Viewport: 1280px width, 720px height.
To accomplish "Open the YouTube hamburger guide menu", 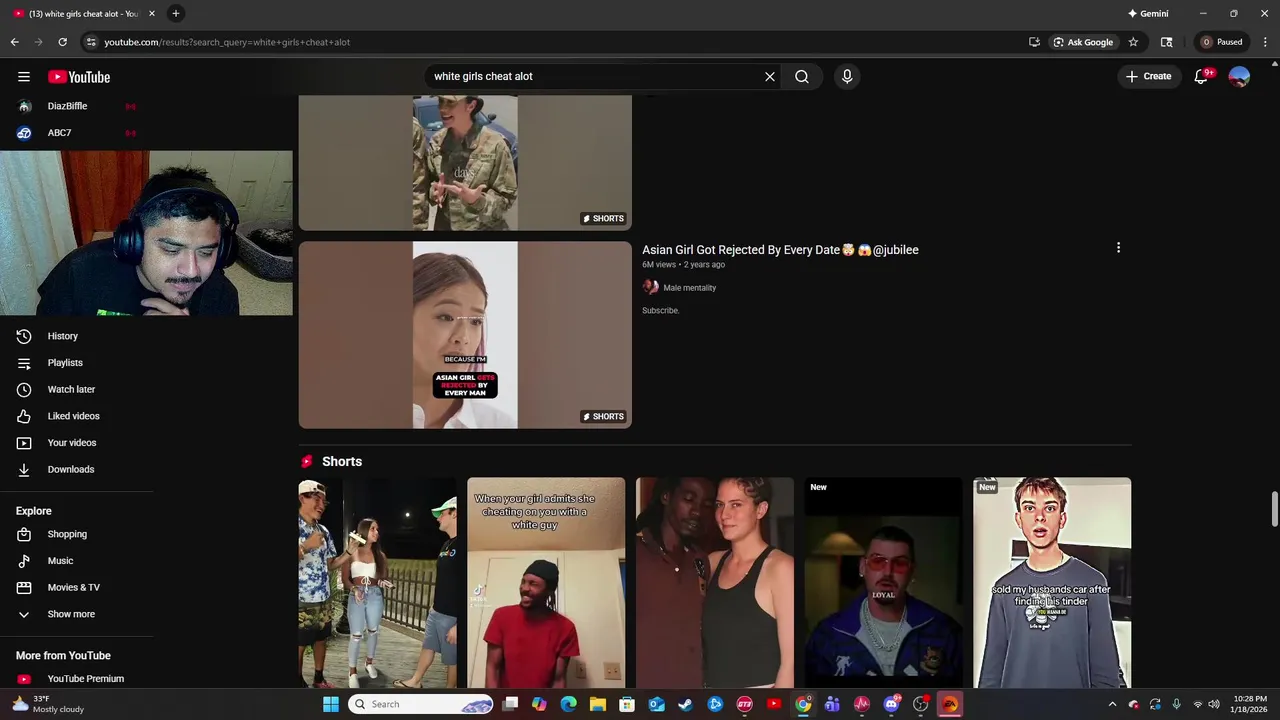I will pyautogui.click(x=24, y=77).
